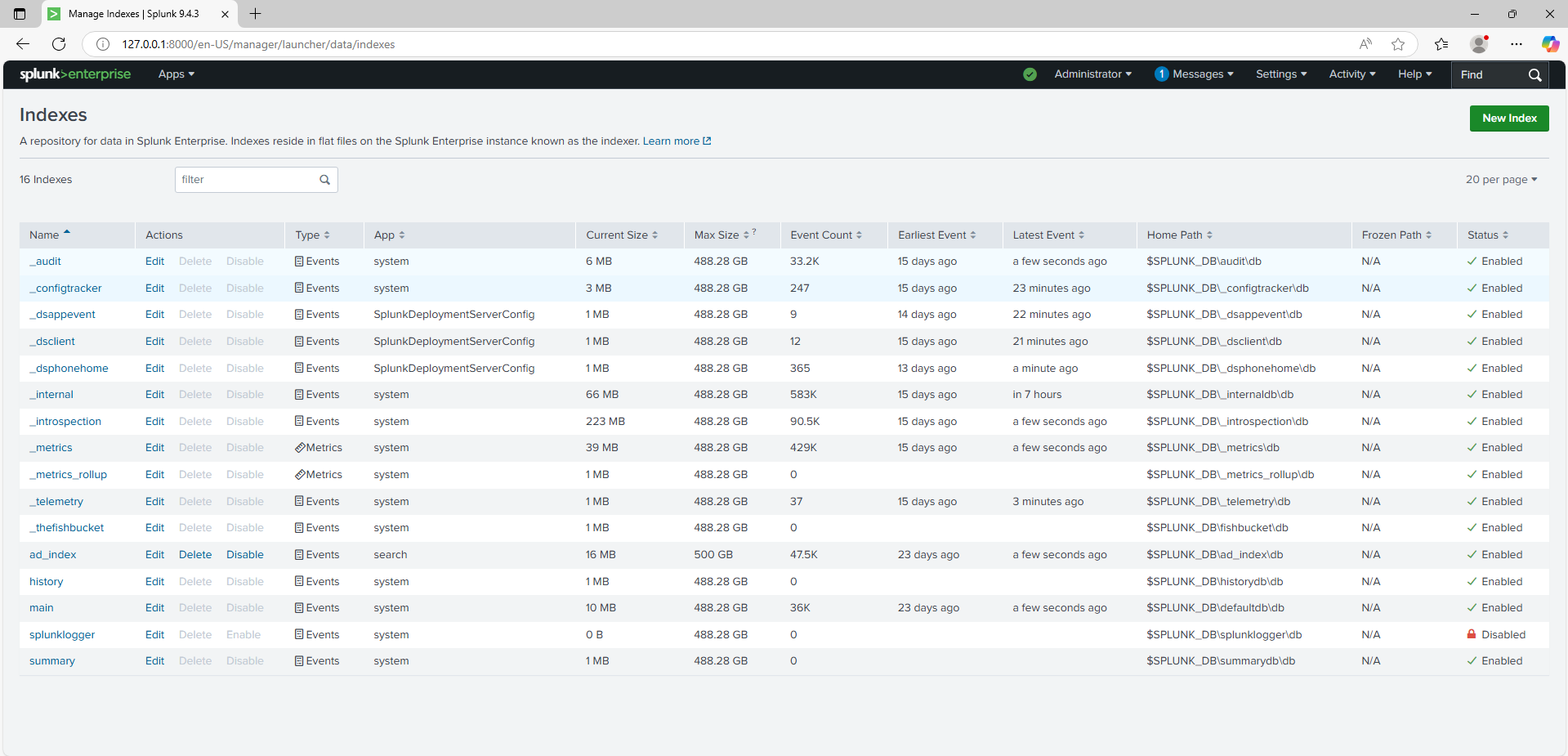
Task: Select the '16 Indexes' count text
Action: (x=46, y=180)
